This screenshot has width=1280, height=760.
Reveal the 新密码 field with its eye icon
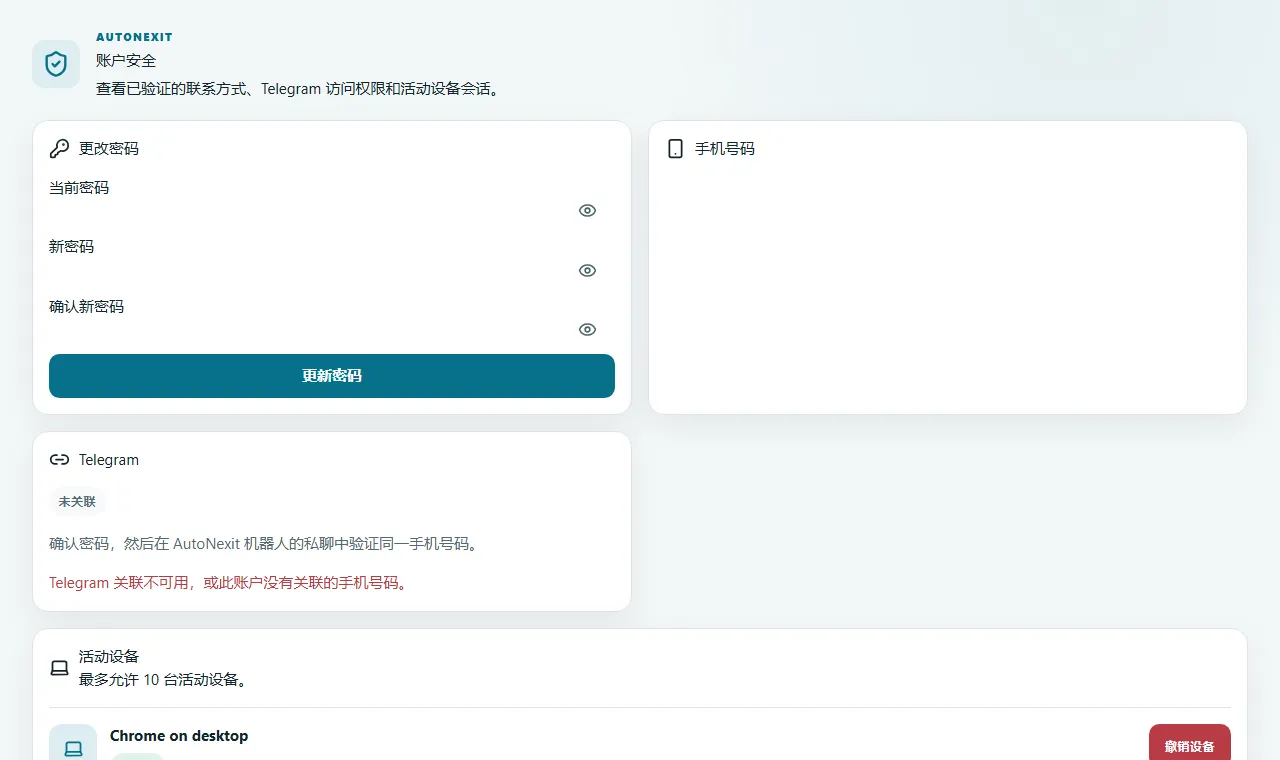point(587,271)
